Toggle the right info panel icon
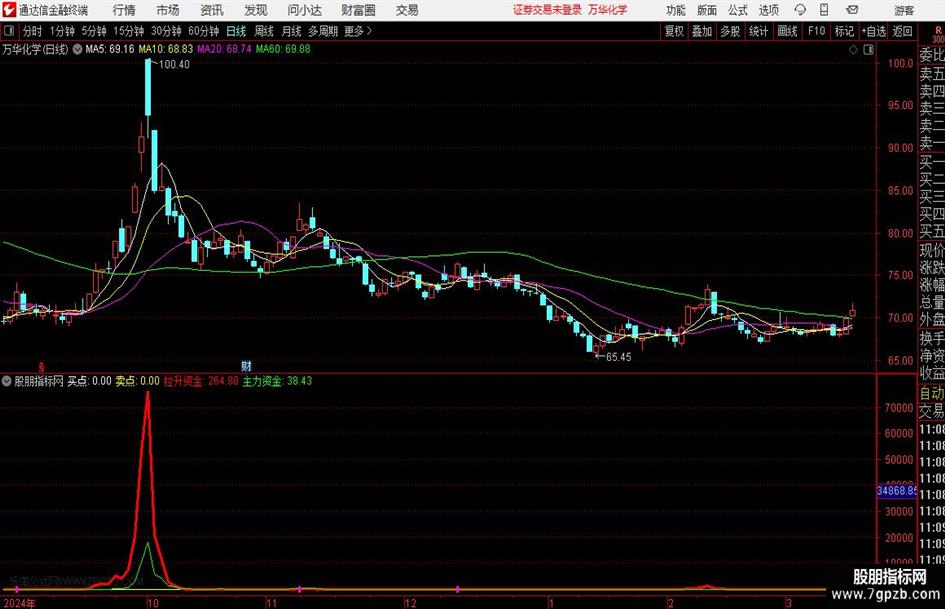The width and height of the screenshot is (945, 609). pos(868,50)
